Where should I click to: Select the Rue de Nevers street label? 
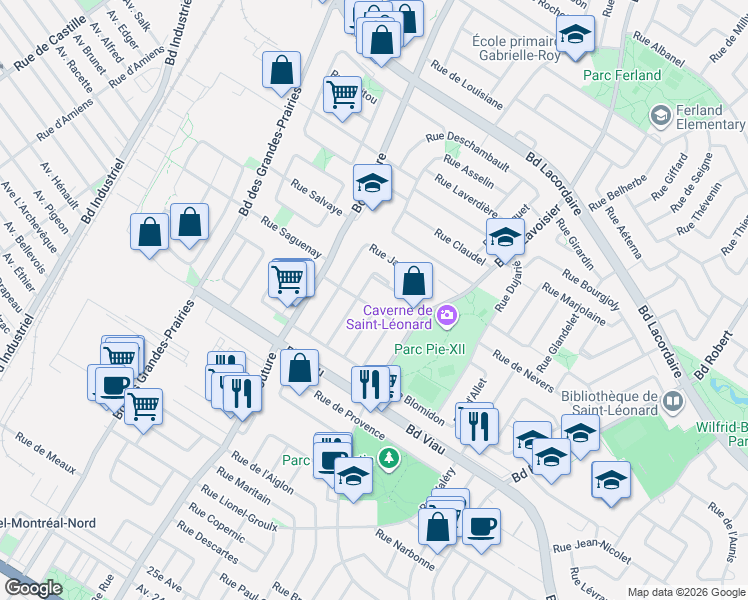(524, 371)
